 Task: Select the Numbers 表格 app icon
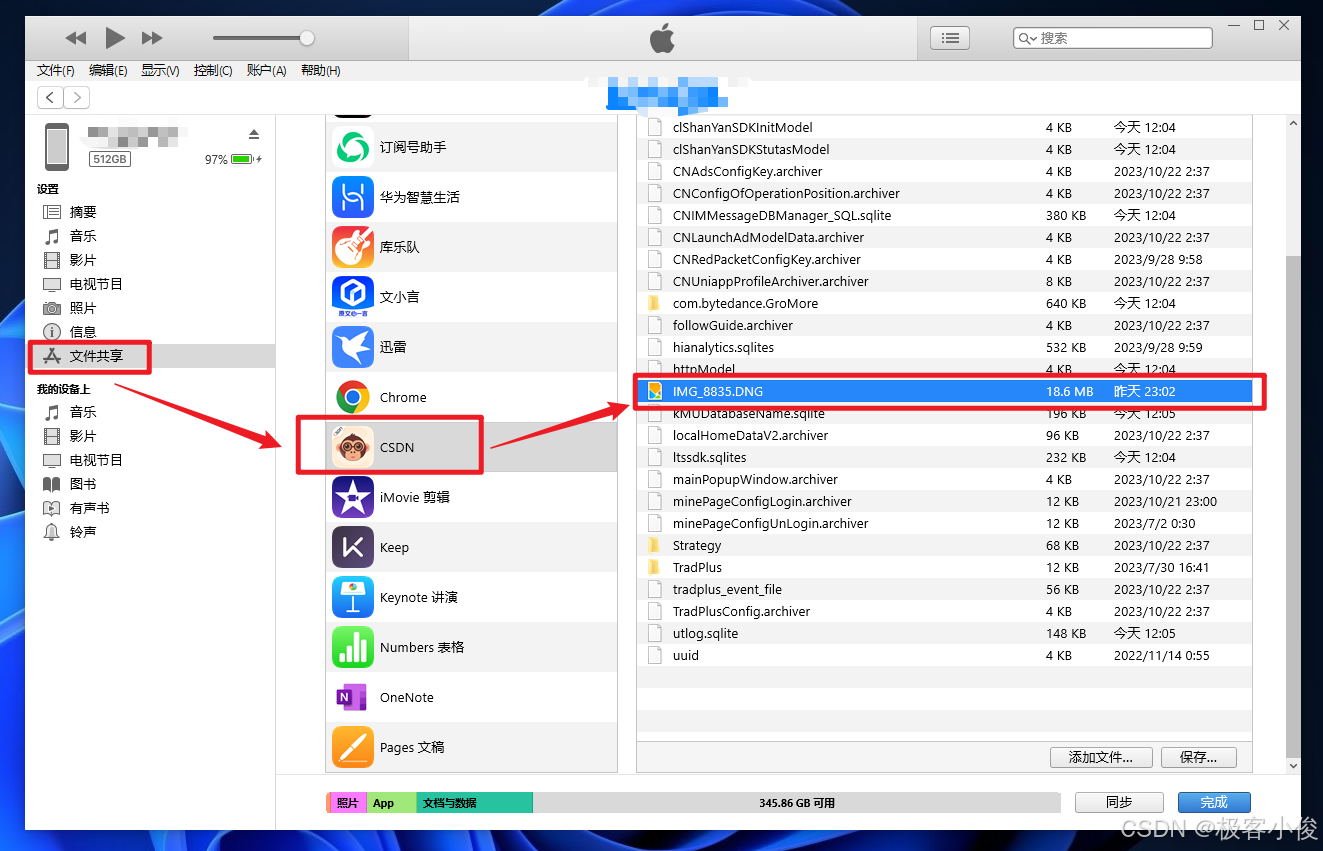point(353,647)
